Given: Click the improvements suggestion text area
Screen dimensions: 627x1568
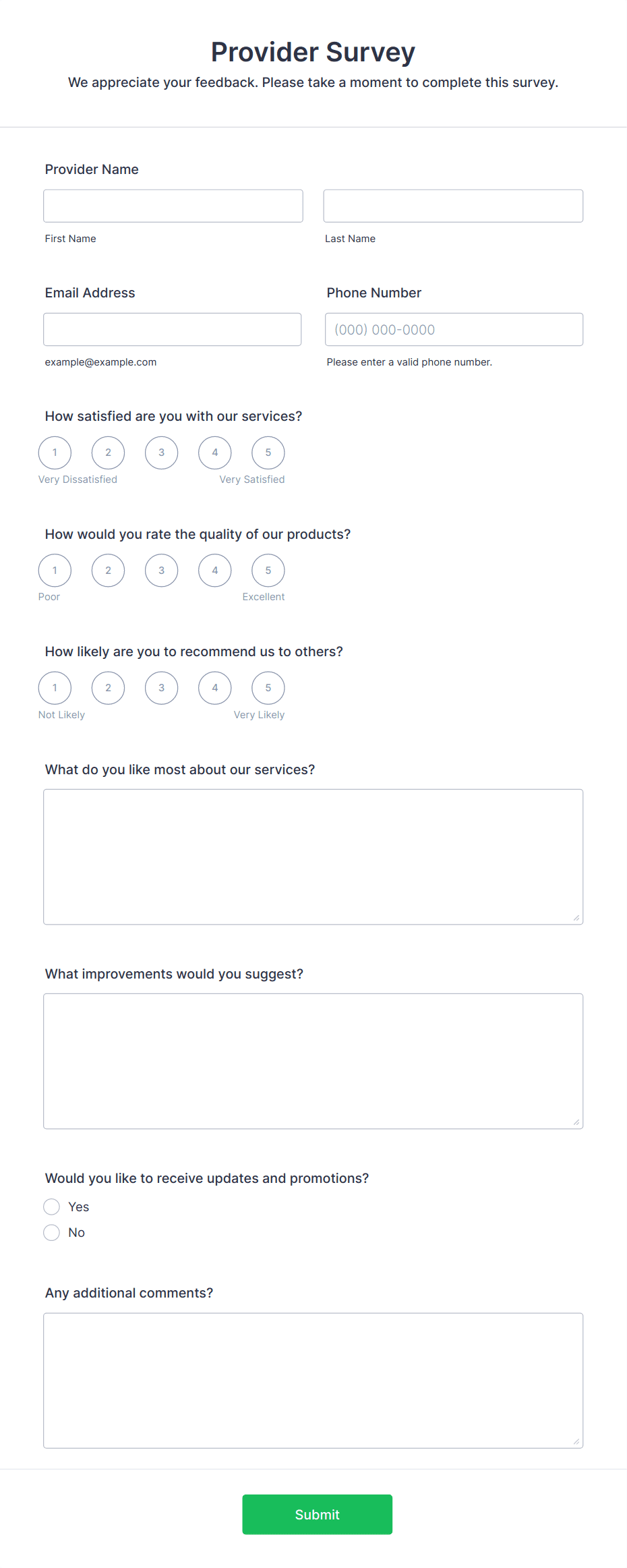Looking at the screenshot, I should pos(313,1061).
